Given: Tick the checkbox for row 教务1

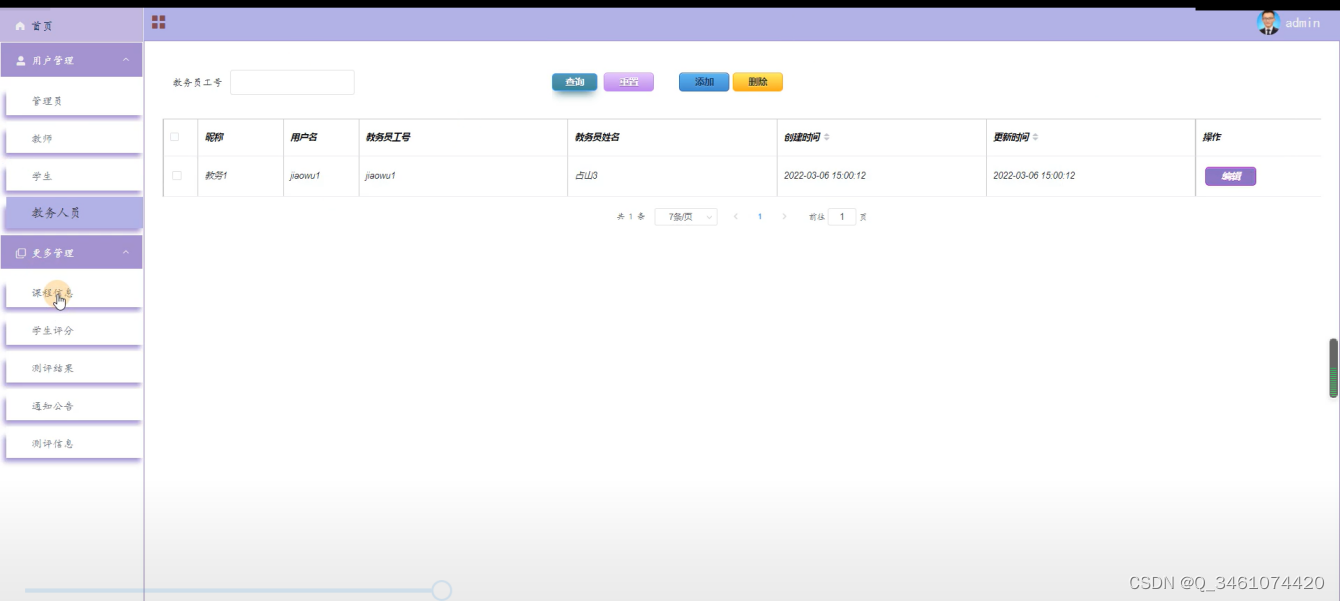Looking at the screenshot, I should pos(177,176).
